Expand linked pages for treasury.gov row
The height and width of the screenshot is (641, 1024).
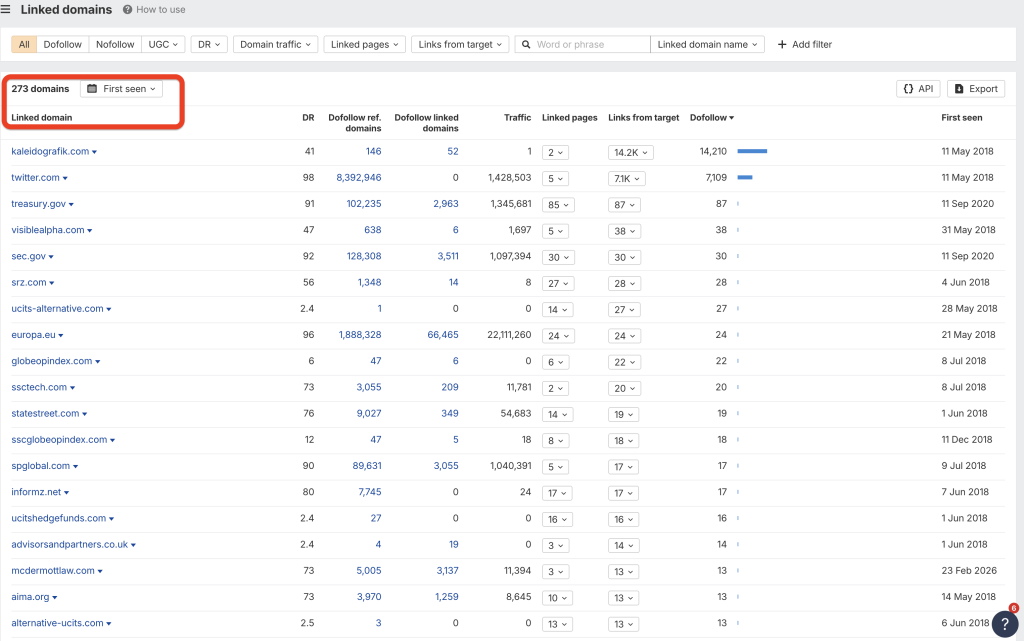coord(558,205)
